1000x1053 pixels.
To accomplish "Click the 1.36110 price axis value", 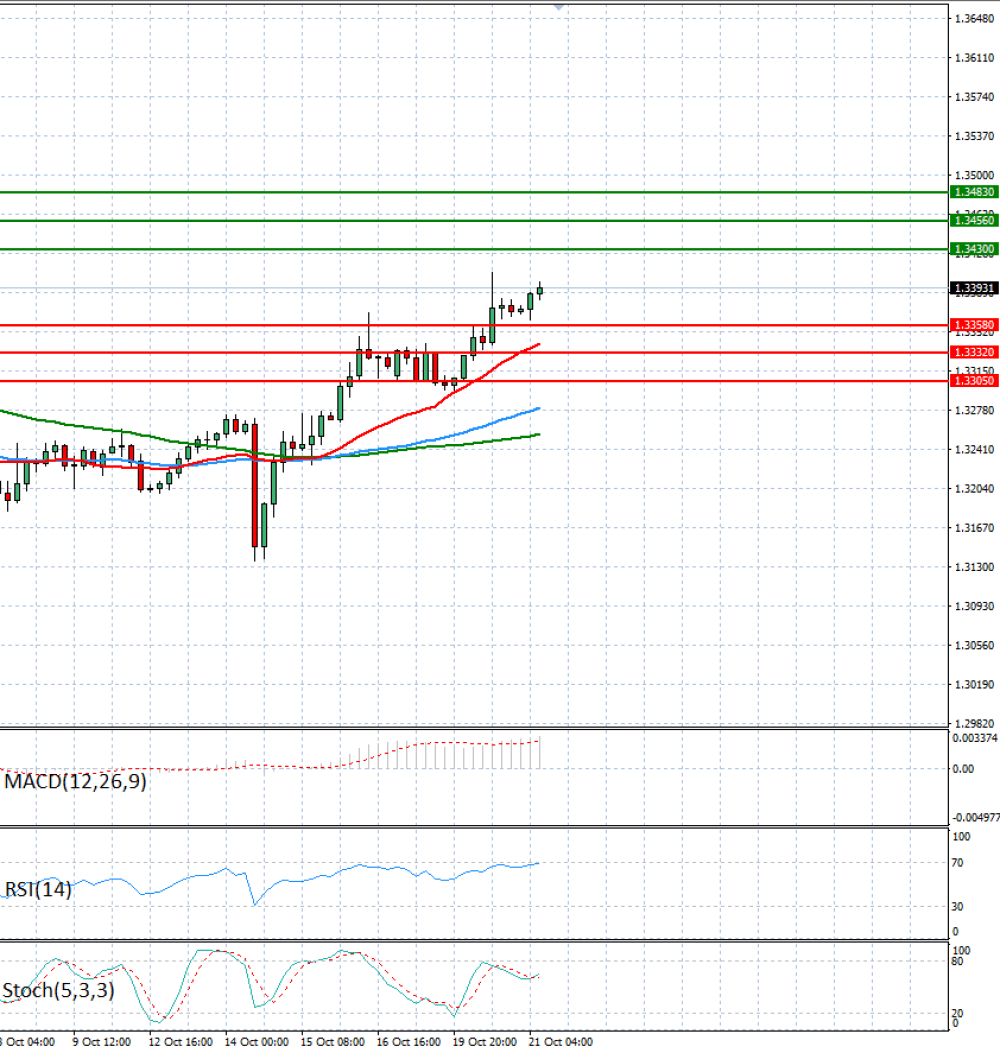I will (x=974, y=58).
